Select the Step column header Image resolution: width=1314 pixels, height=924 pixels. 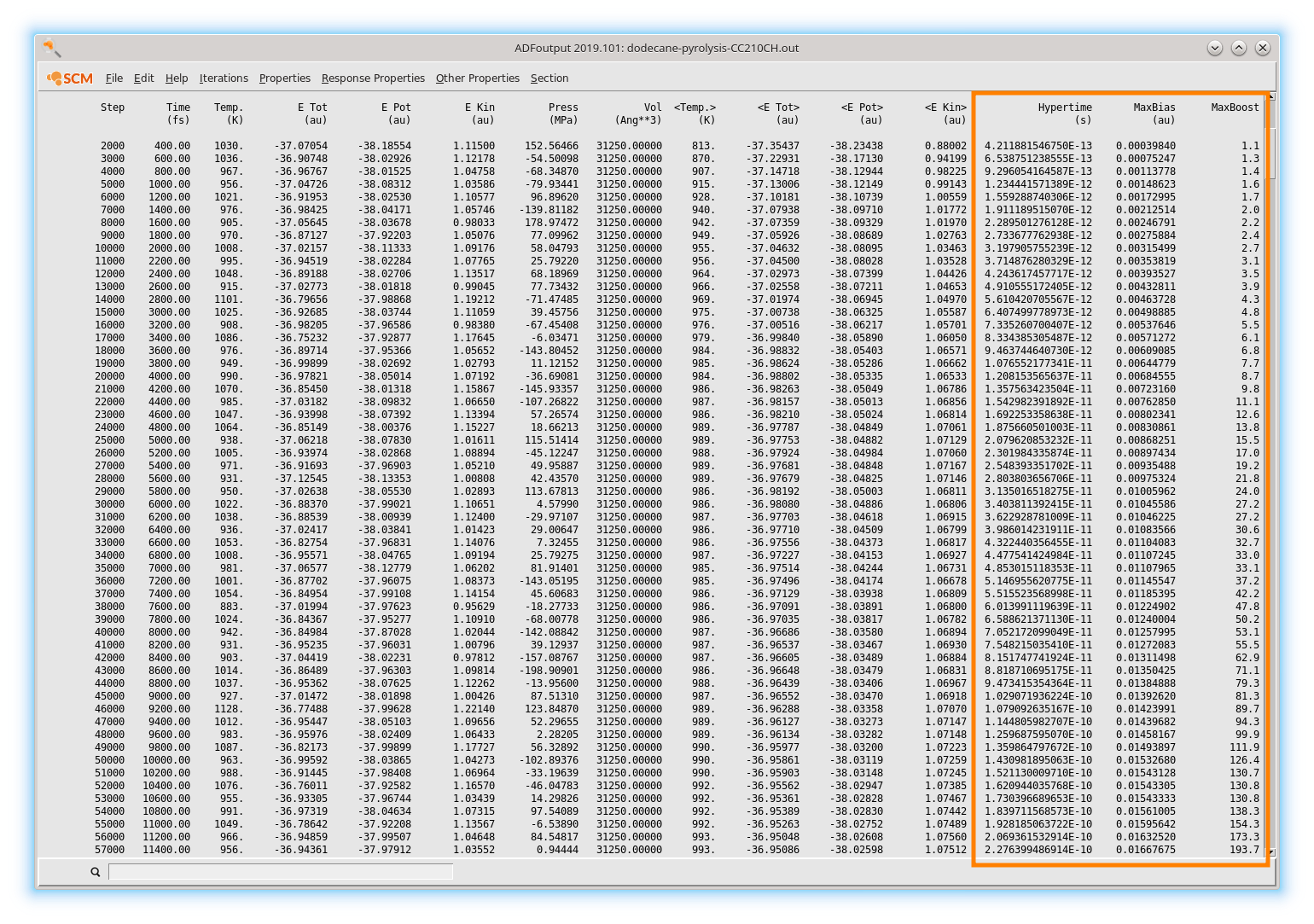[112, 108]
